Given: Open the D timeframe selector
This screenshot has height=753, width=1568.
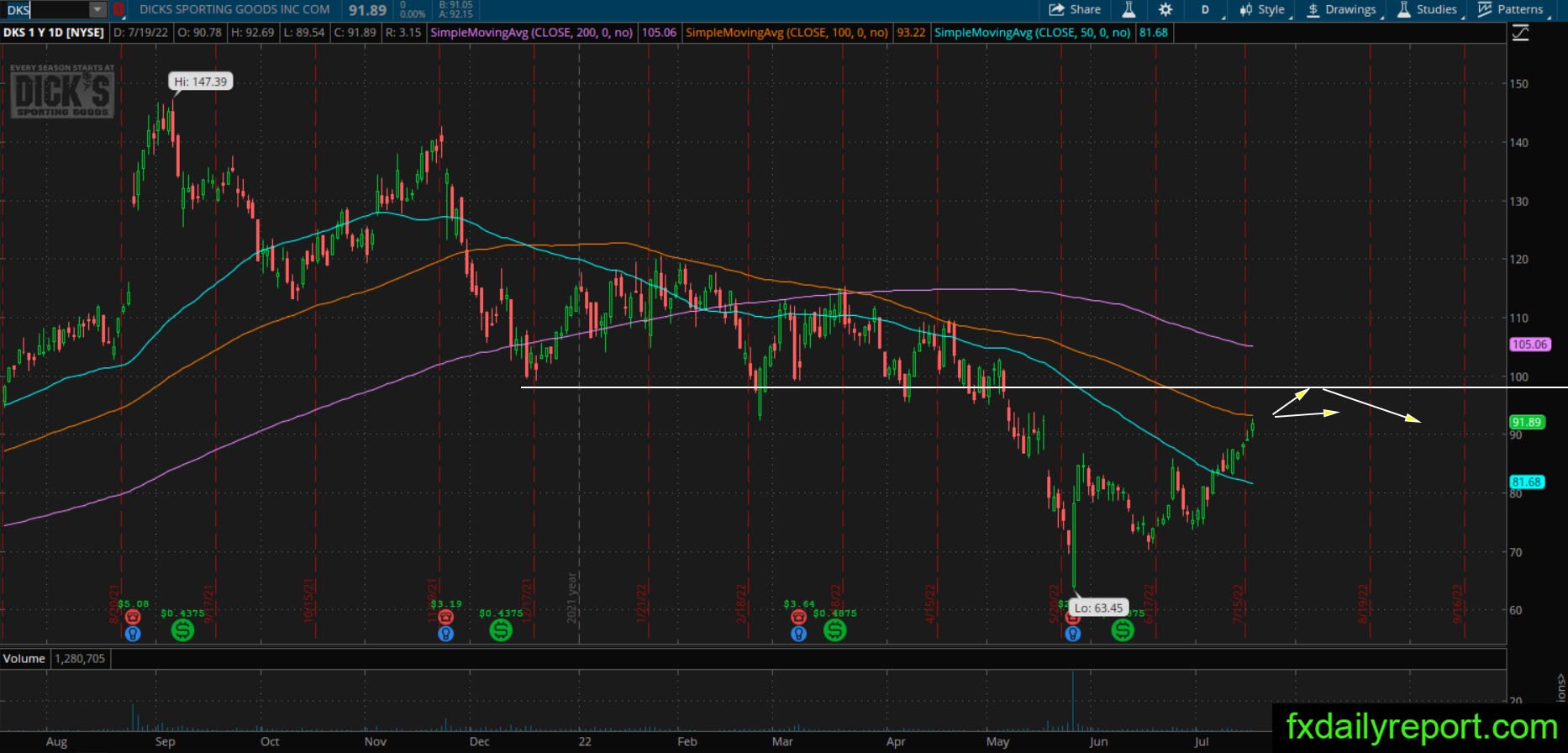Looking at the screenshot, I should pyautogui.click(x=1205, y=10).
